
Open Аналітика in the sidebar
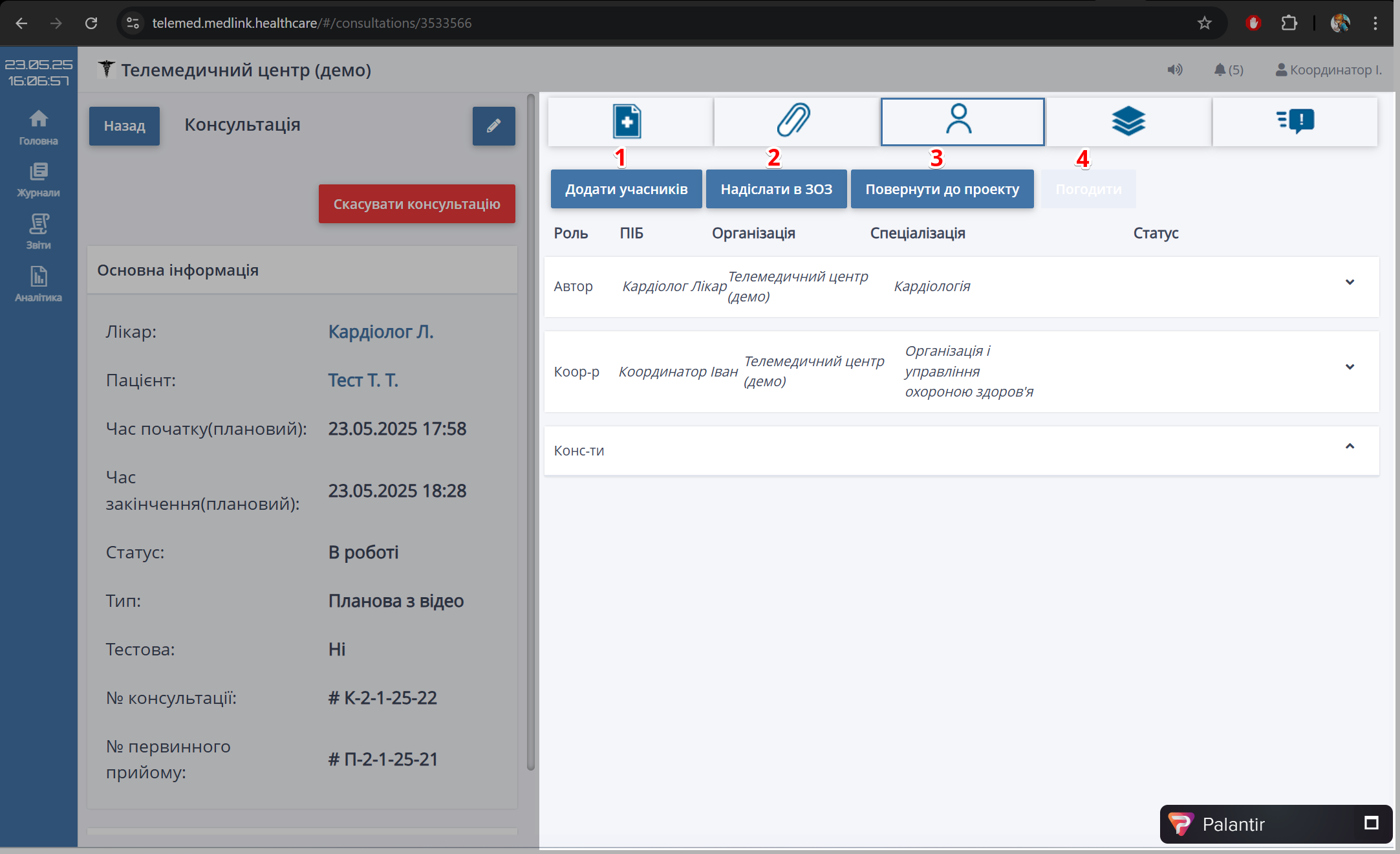click(x=38, y=284)
